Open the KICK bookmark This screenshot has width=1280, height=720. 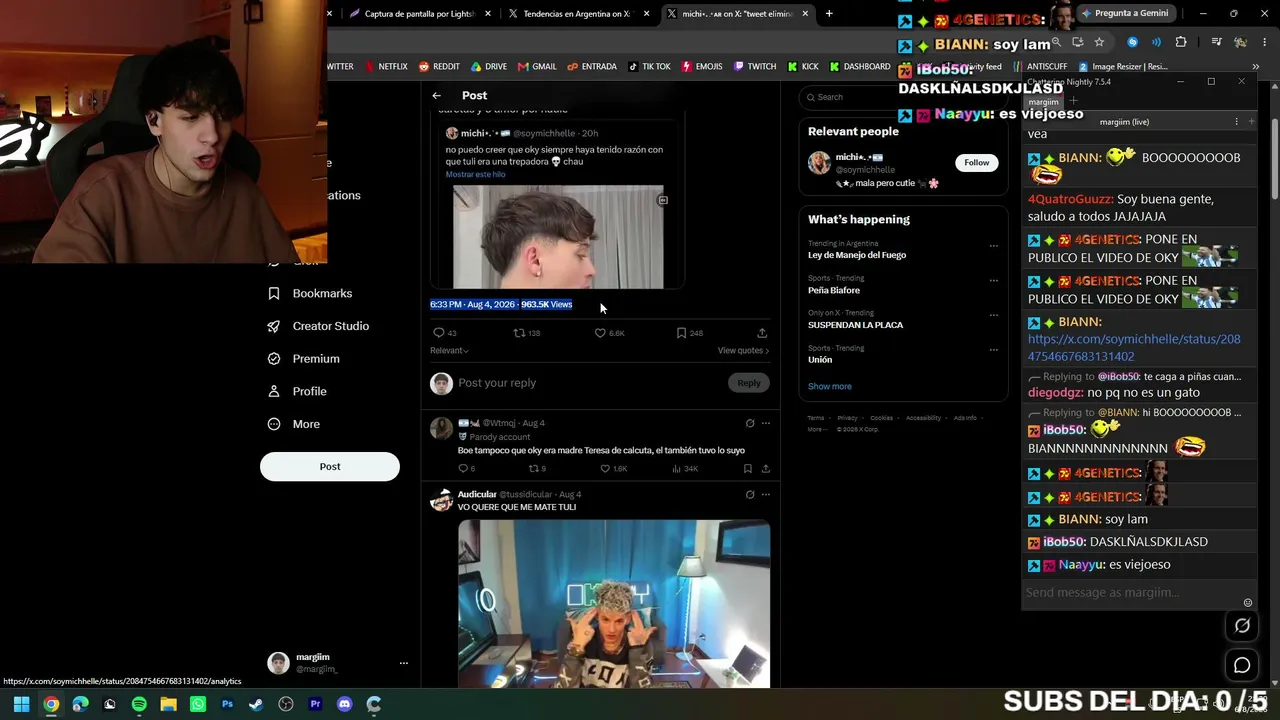click(803, 67)
